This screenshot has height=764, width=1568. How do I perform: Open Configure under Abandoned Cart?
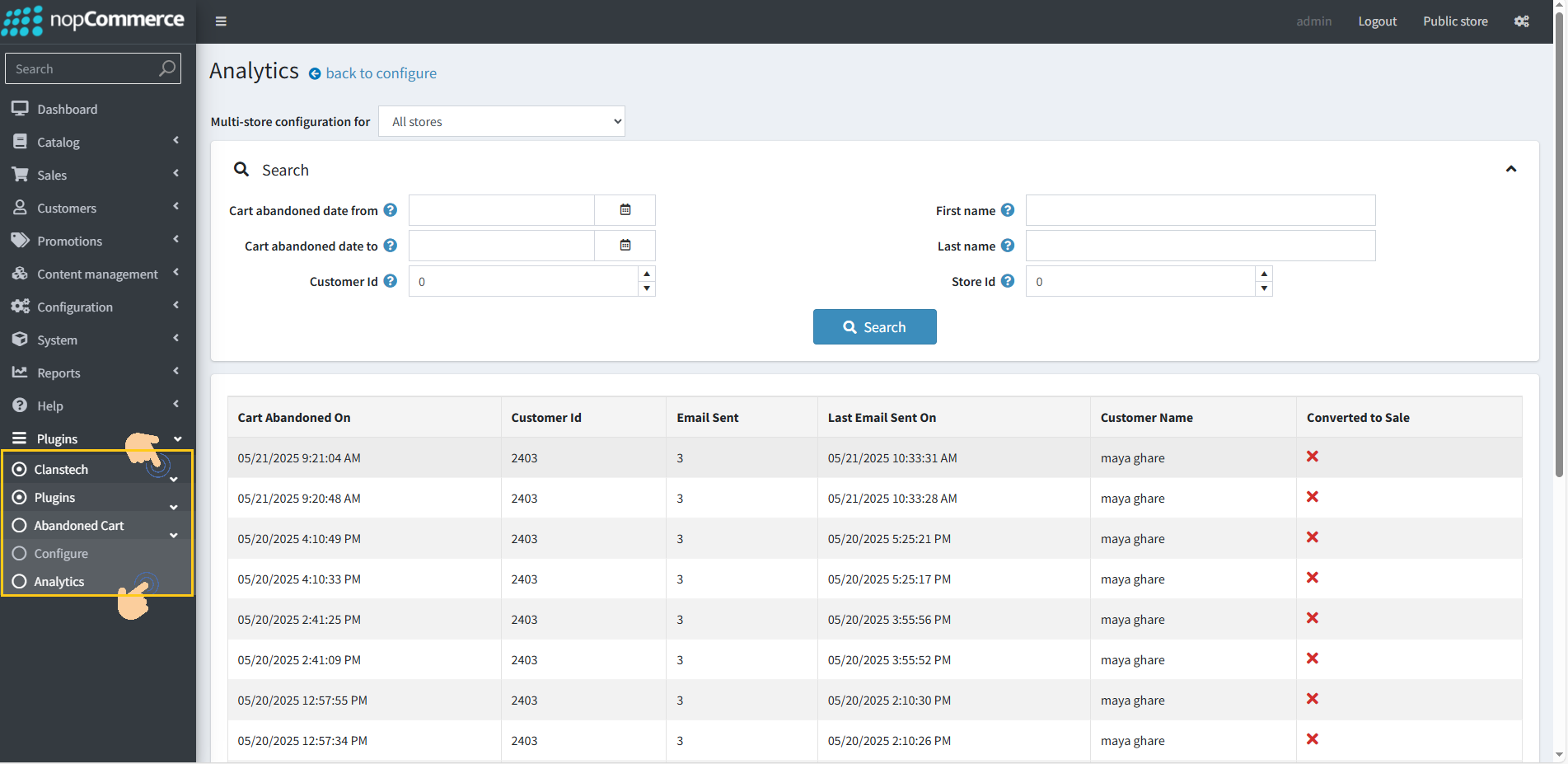tap(61, 553)
